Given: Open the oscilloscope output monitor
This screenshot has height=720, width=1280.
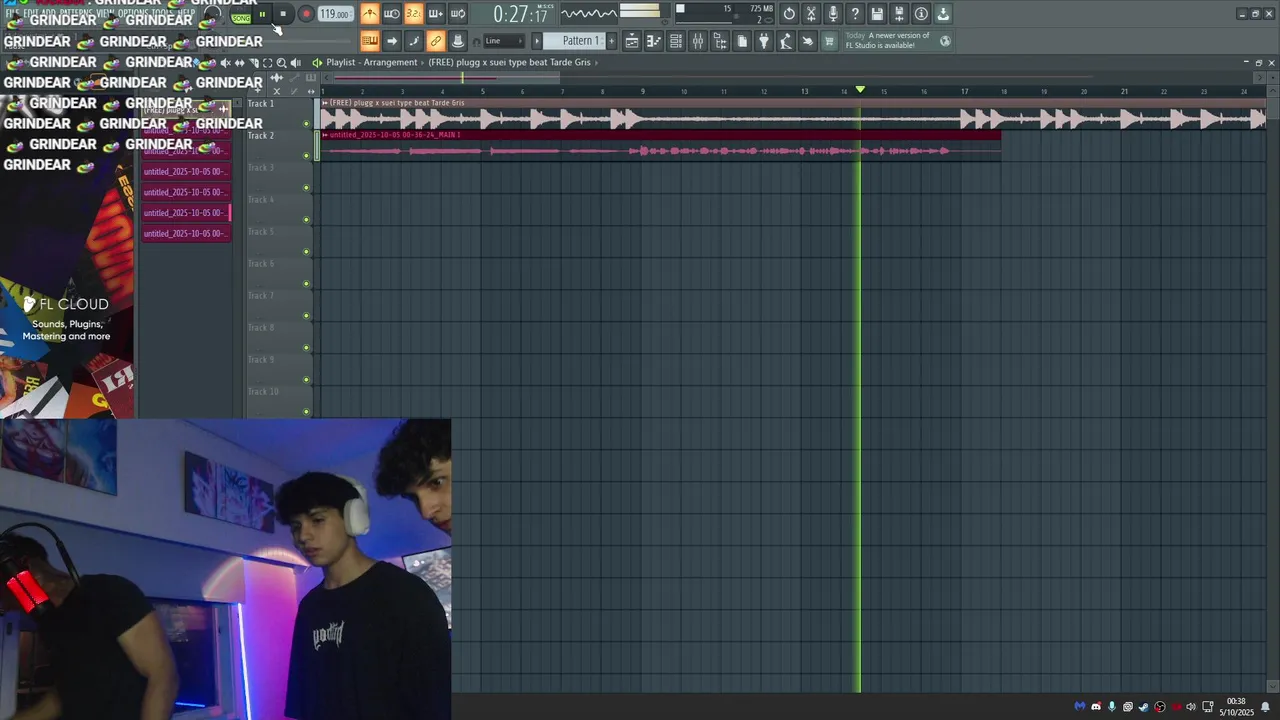Looking at the screenshot, I should (x=588, y=13).
